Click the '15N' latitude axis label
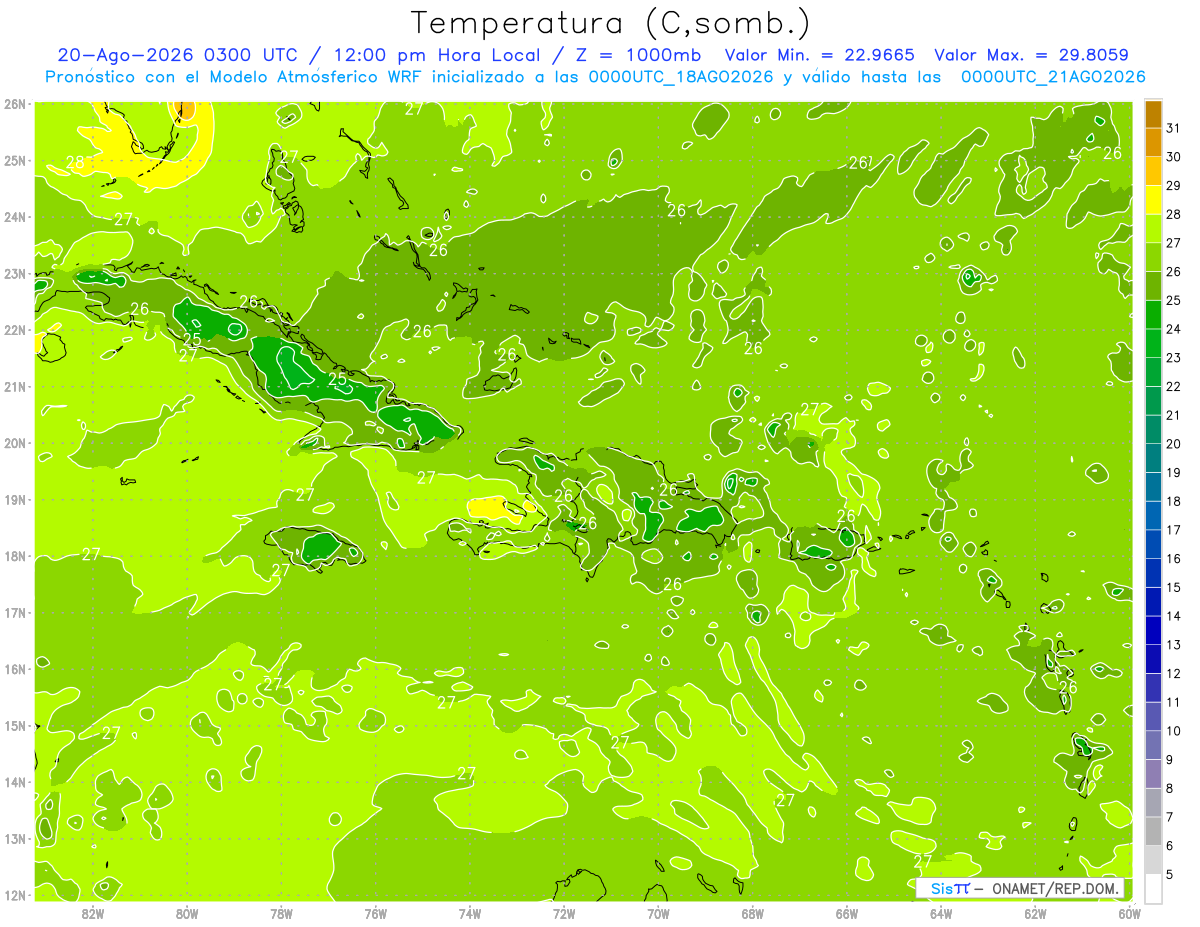Image resolution: width=1200 pixels, height=927 pixels. tap(14, 725)
